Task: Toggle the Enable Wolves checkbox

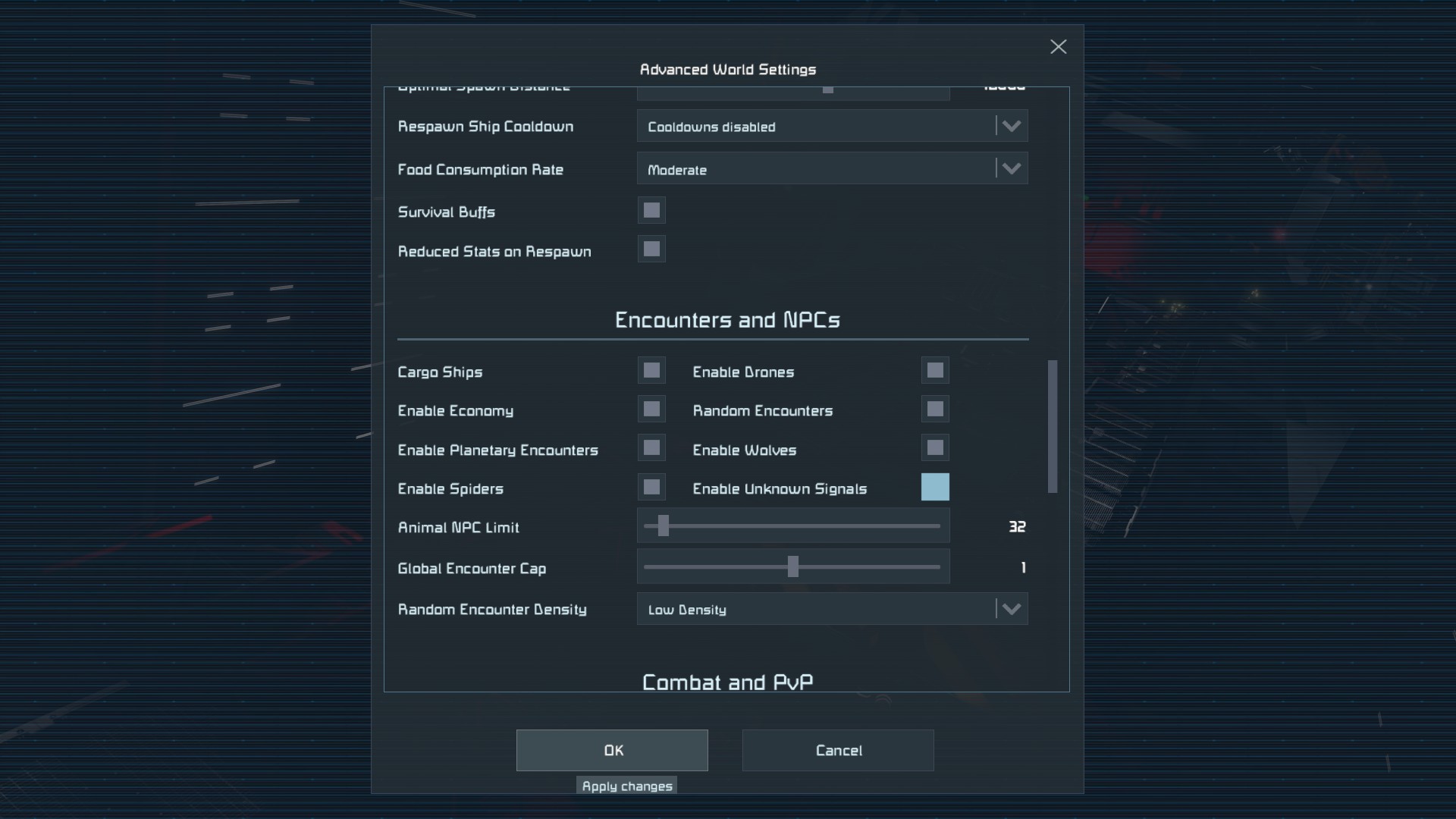Action: point(935,448)
